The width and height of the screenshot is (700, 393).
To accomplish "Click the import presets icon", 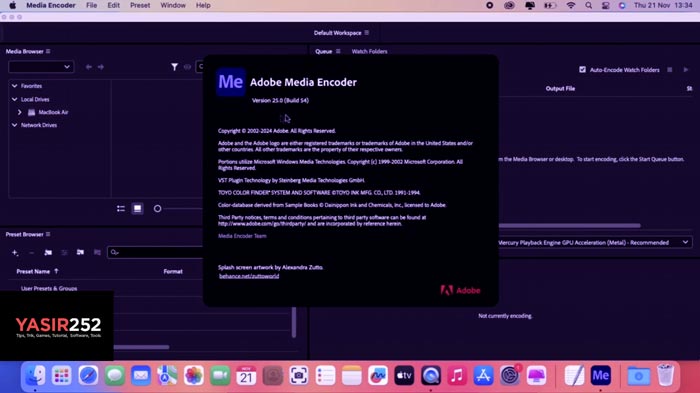I will coord(80,253).
